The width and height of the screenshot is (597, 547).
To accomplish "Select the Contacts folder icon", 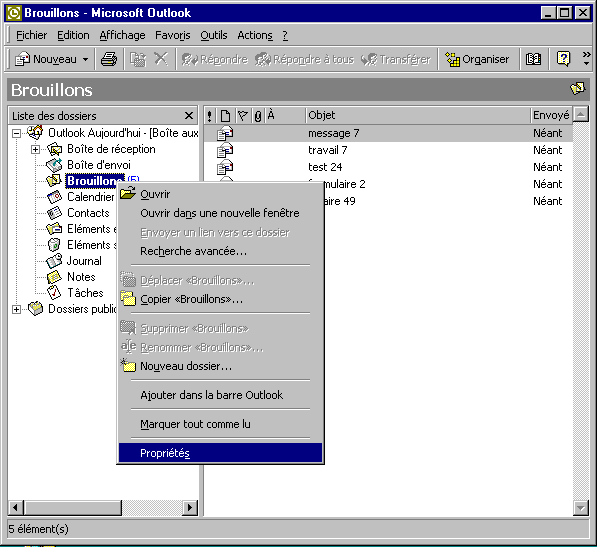I will point(54,213).
